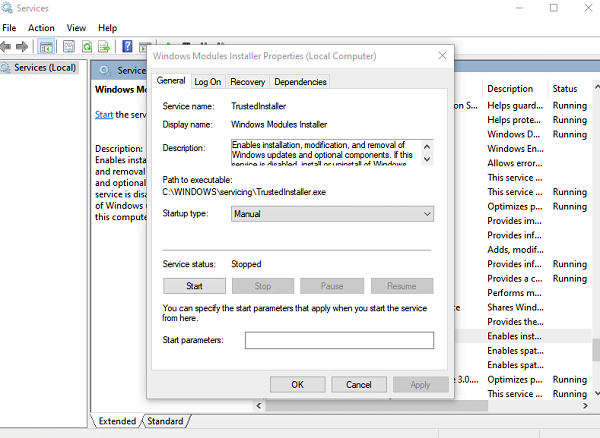Click the Status column header
This screenshot has height=438, width=600.
[570, 89]
